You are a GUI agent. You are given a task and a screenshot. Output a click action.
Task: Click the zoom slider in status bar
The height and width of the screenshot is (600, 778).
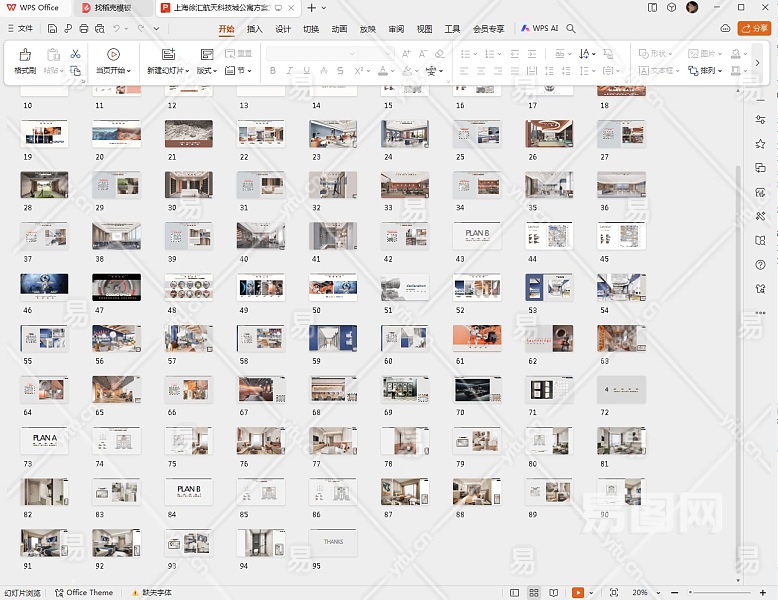718,593
